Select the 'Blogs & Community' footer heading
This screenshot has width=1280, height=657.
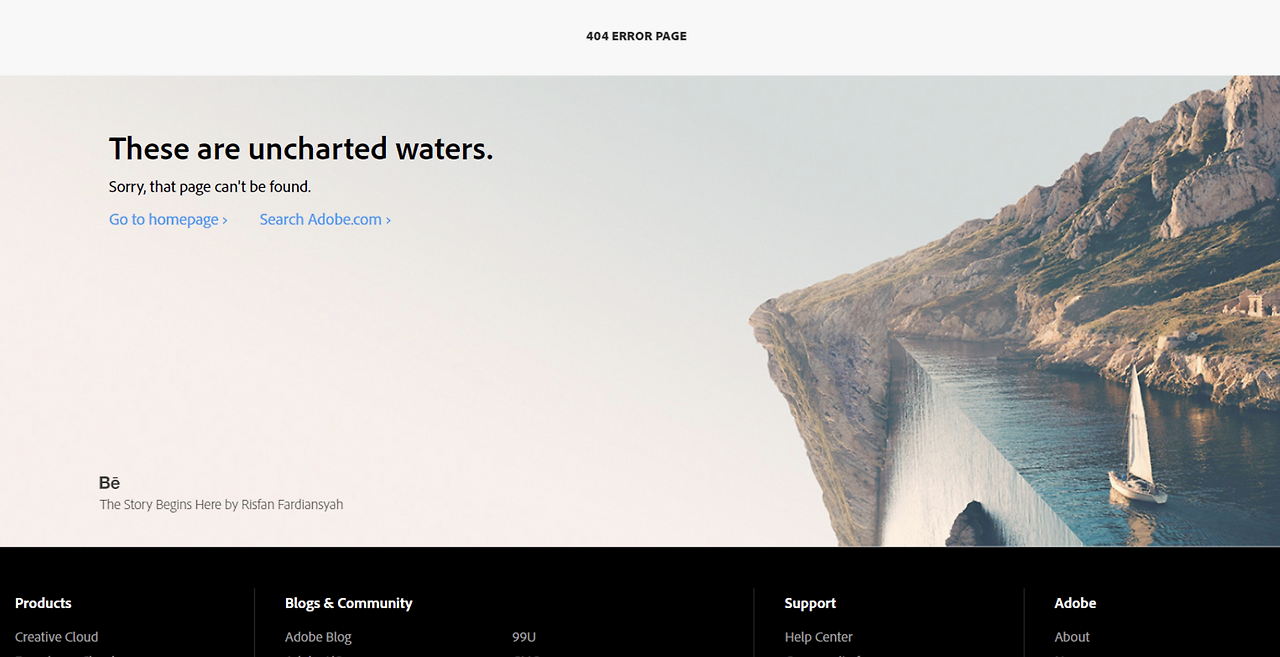349,603
